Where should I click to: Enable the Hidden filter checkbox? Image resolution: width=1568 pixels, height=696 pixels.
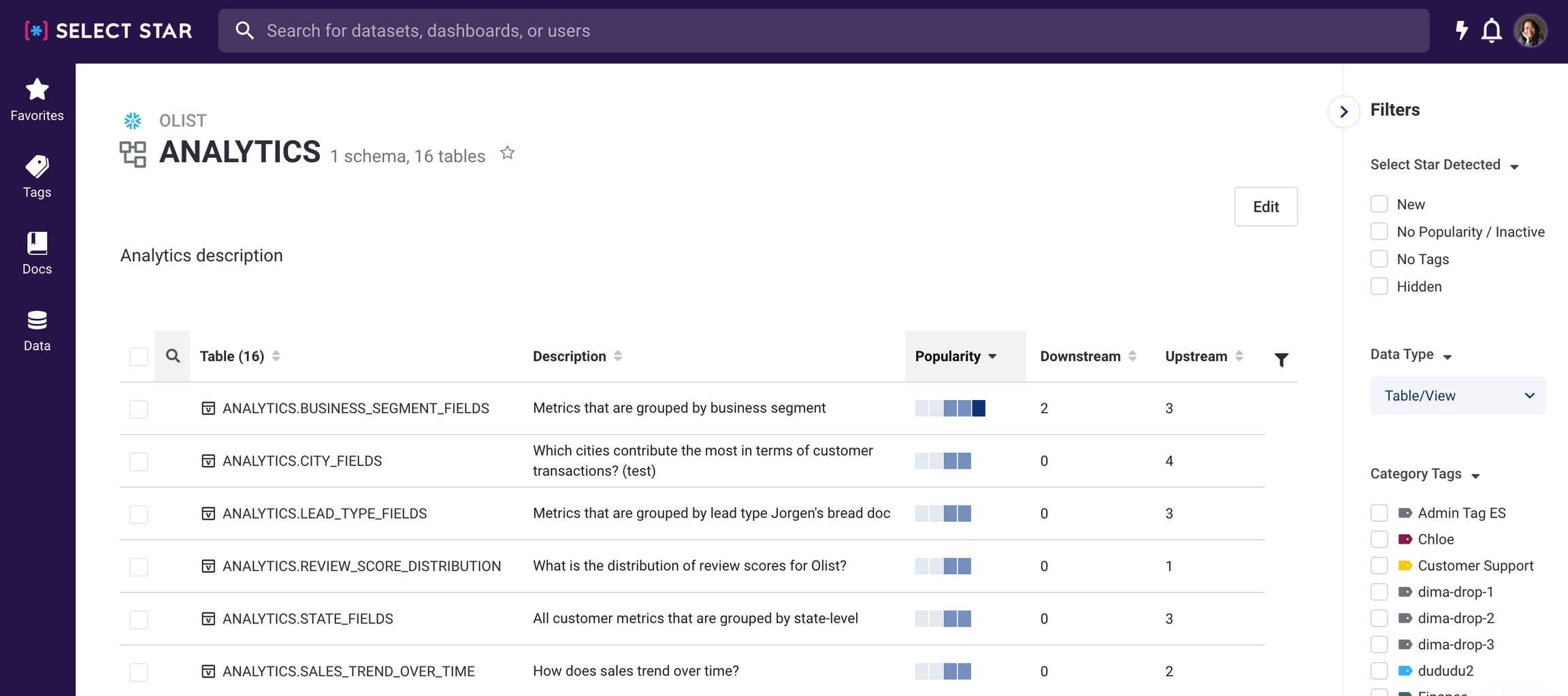click(x=1379, y=286)
